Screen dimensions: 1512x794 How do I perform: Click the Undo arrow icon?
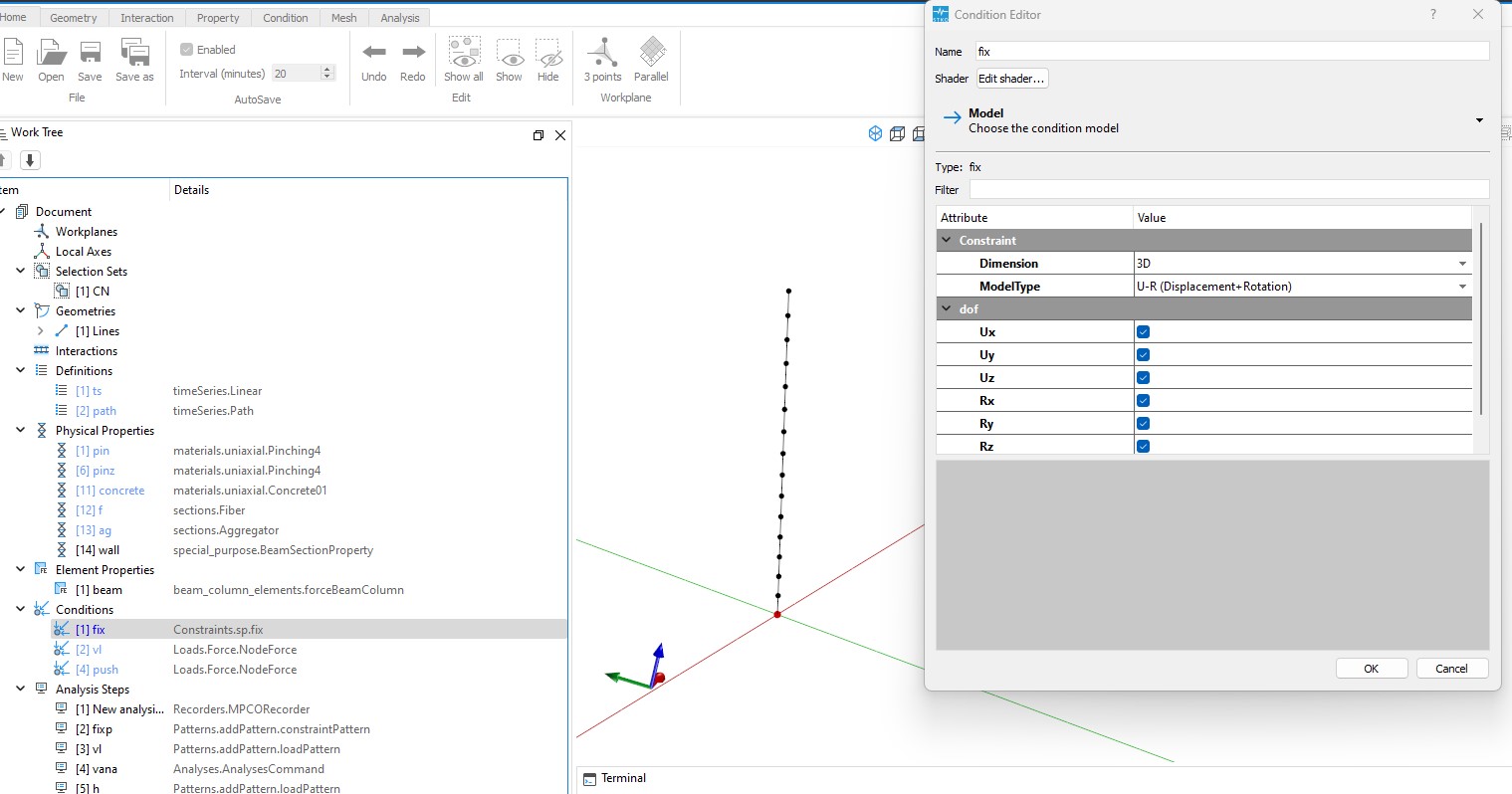click(374, 52)
